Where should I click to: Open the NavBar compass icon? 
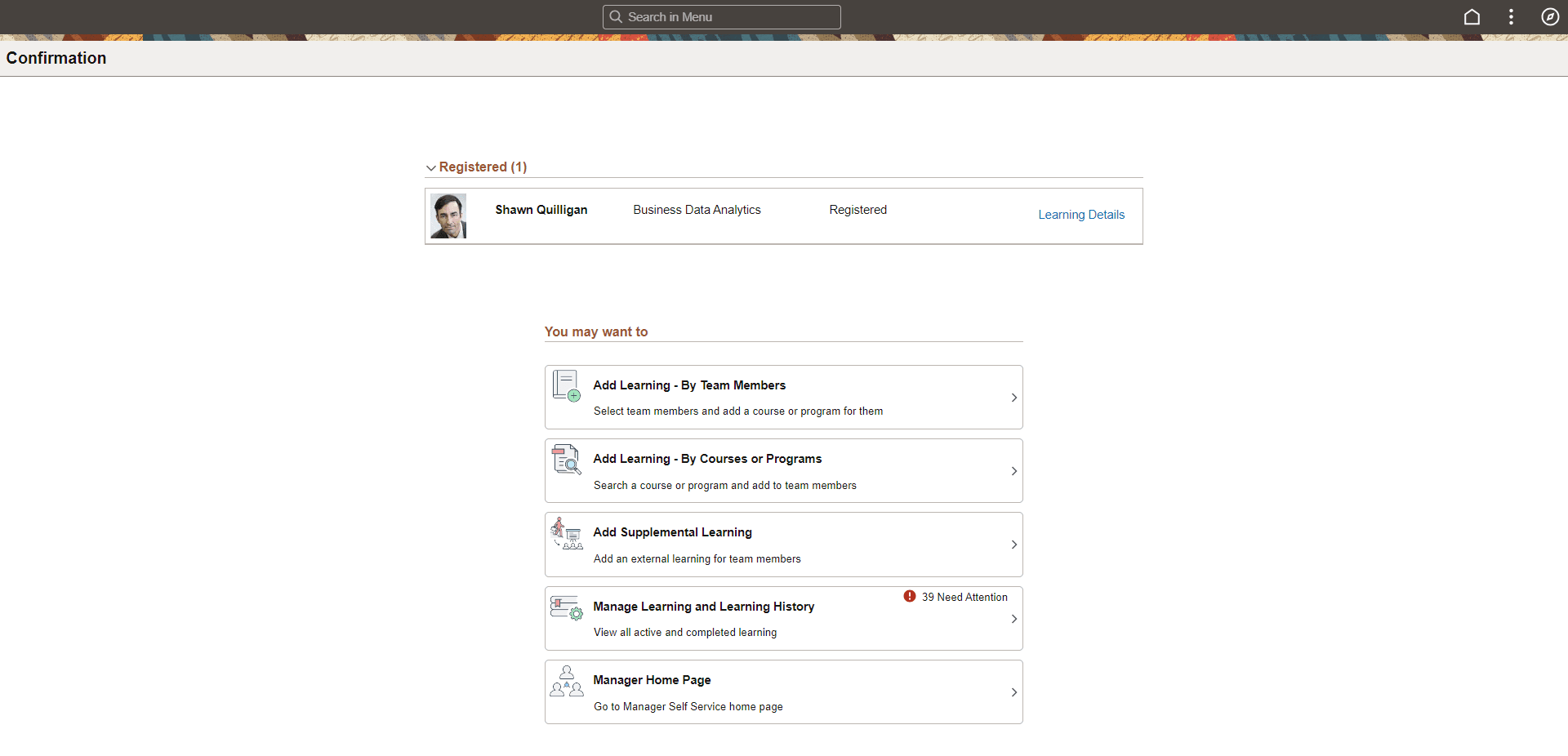(1550, 16)
